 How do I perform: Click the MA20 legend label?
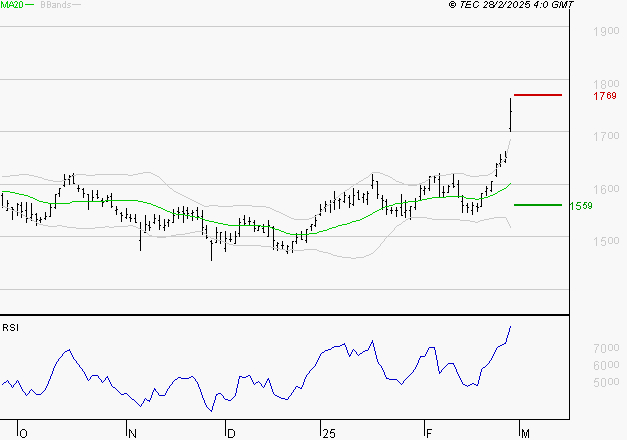pyautogui.click(x=12, y=5)
